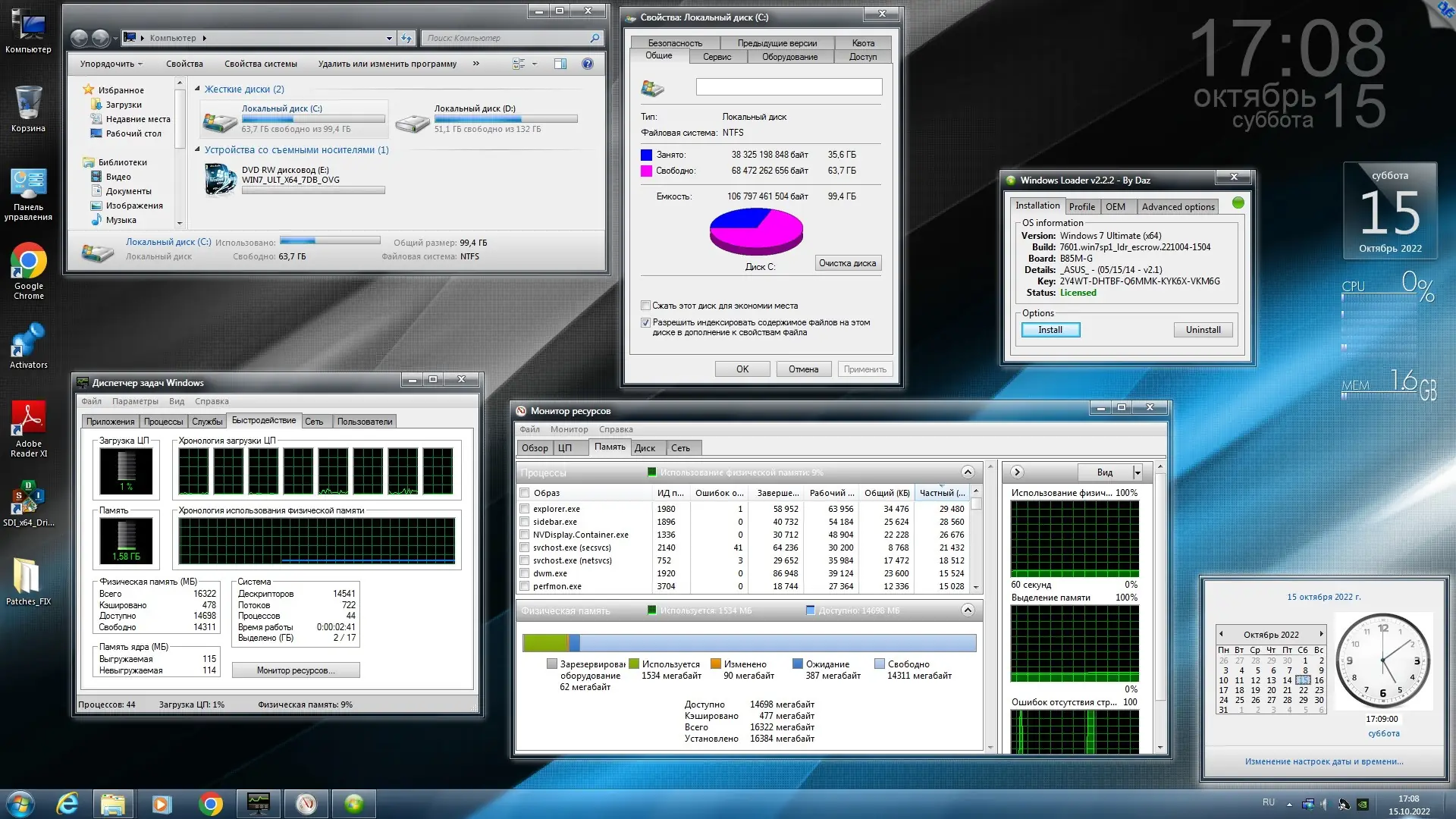This screenshot has width=1456, height=819.
Task: Click the Uninstall button in Windows Loader
Action: click(1203, 330)
